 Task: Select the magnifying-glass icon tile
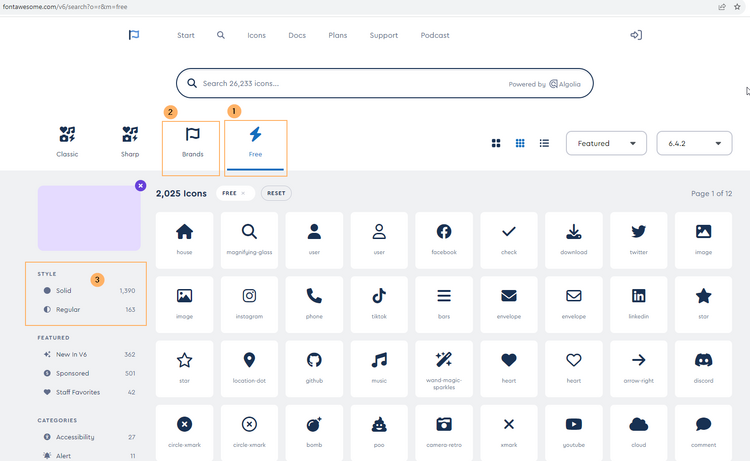(x=249, y=239)
